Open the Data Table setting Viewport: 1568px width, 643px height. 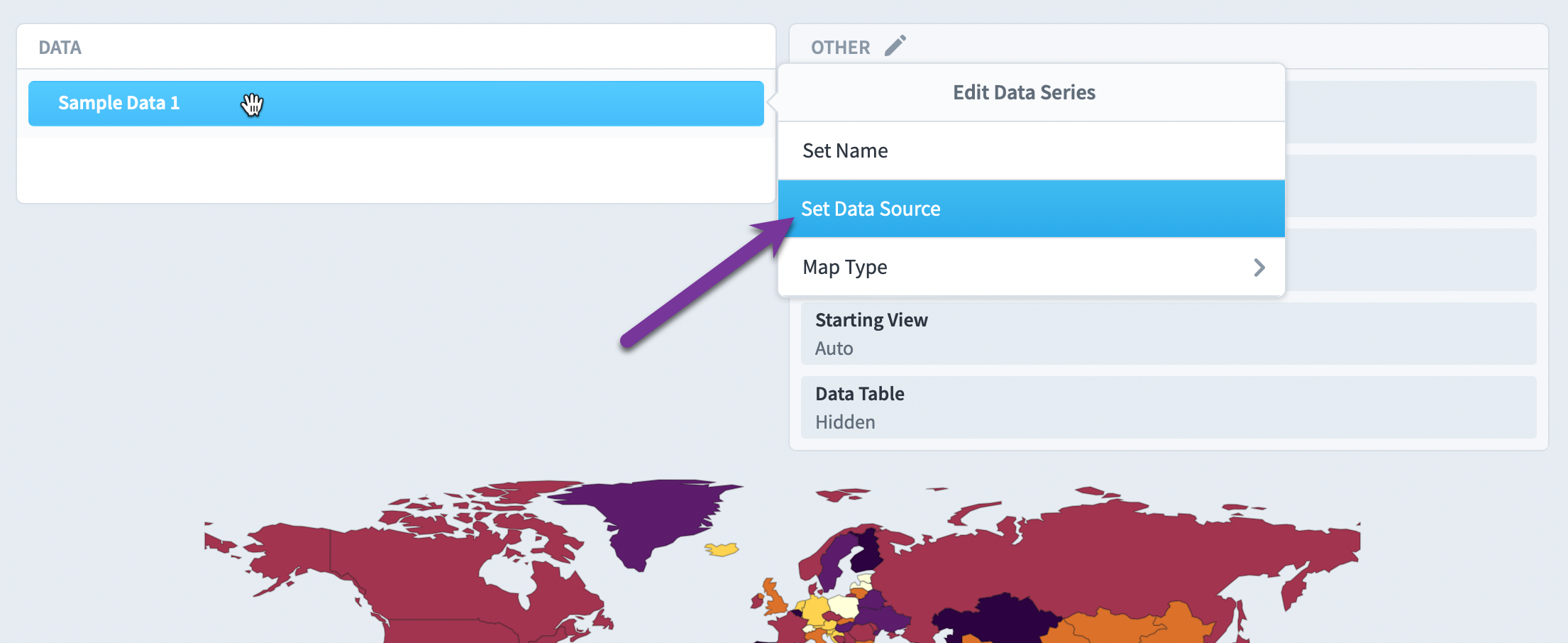click(x=1169, y=407)
